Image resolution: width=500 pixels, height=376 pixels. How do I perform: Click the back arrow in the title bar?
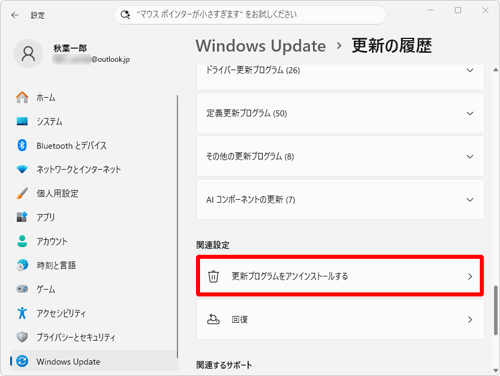click(15, 15)
